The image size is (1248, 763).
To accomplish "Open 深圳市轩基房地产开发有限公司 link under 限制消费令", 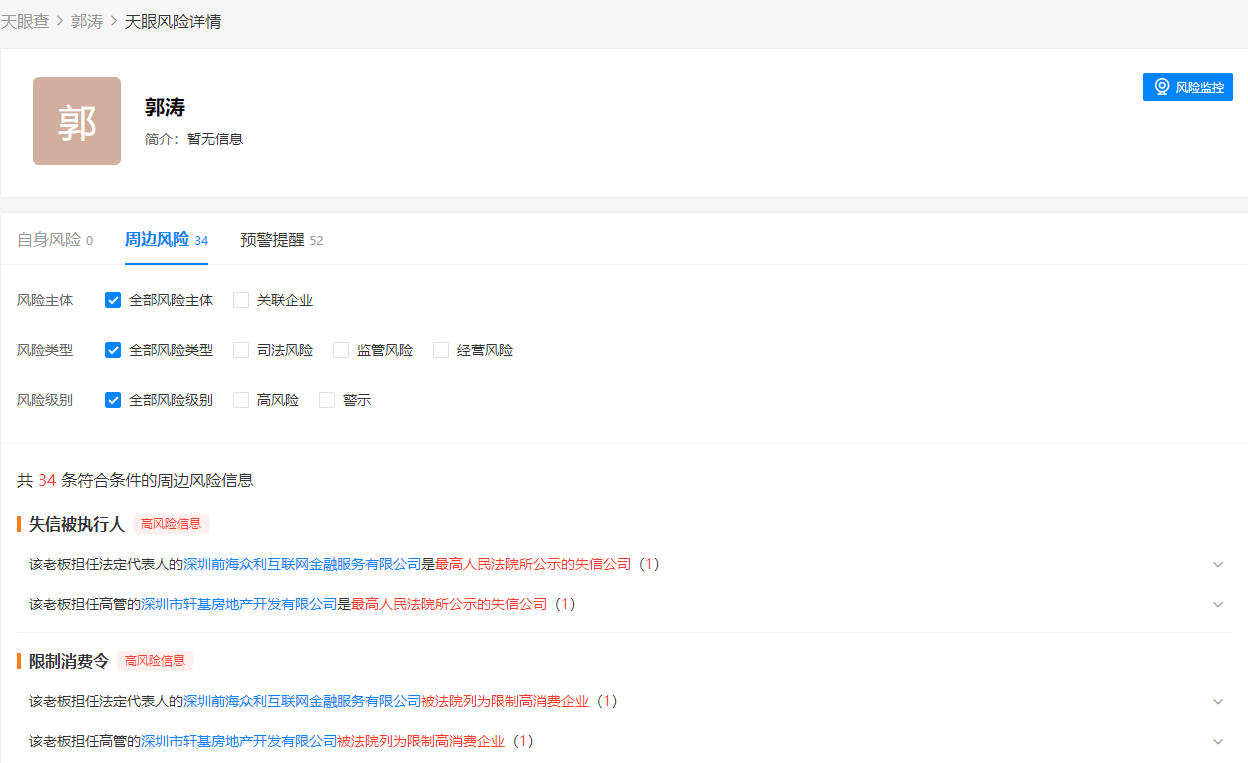I will (239, 741).
